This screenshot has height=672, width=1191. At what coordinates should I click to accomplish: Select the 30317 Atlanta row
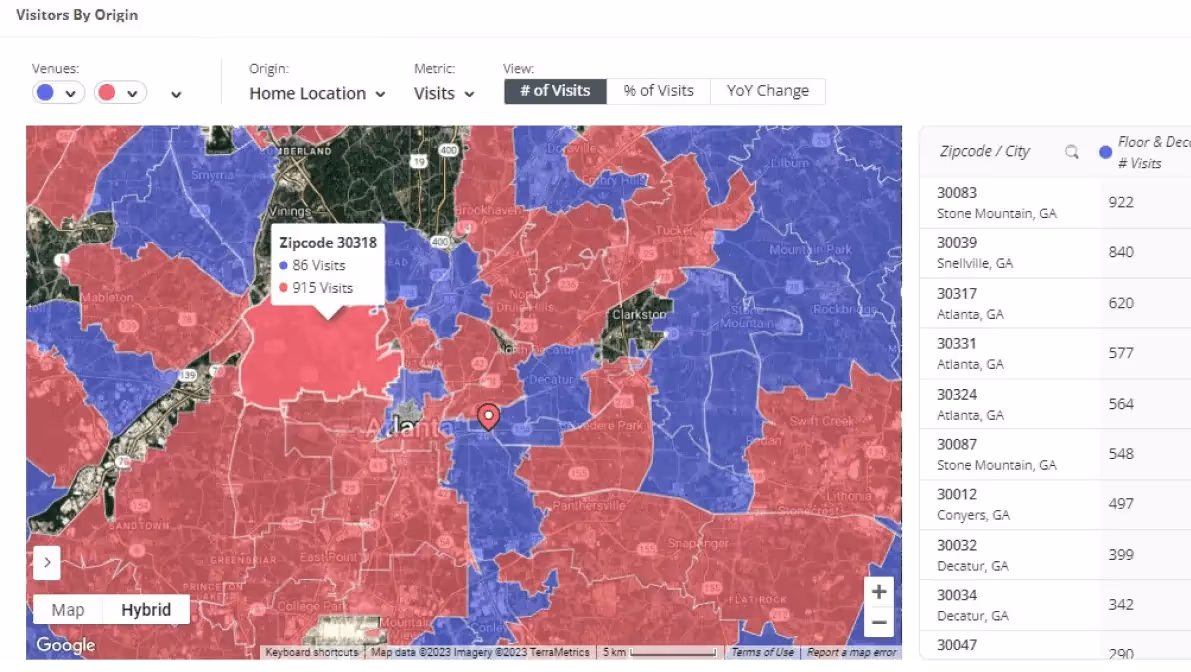tap(1055, 303)
